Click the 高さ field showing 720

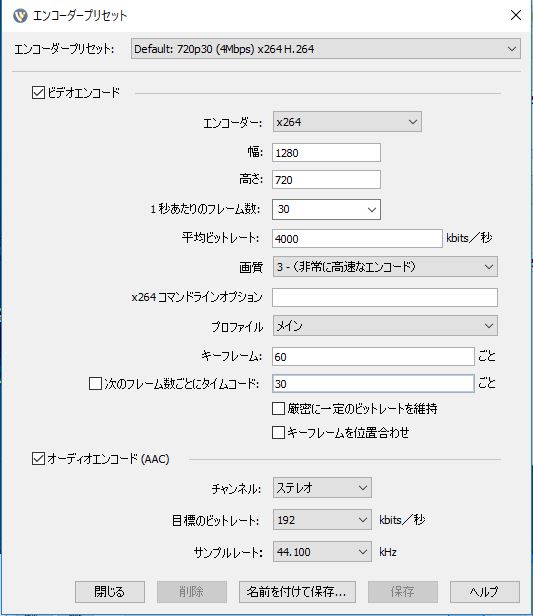pyautogui.click(x=326, y=180)
